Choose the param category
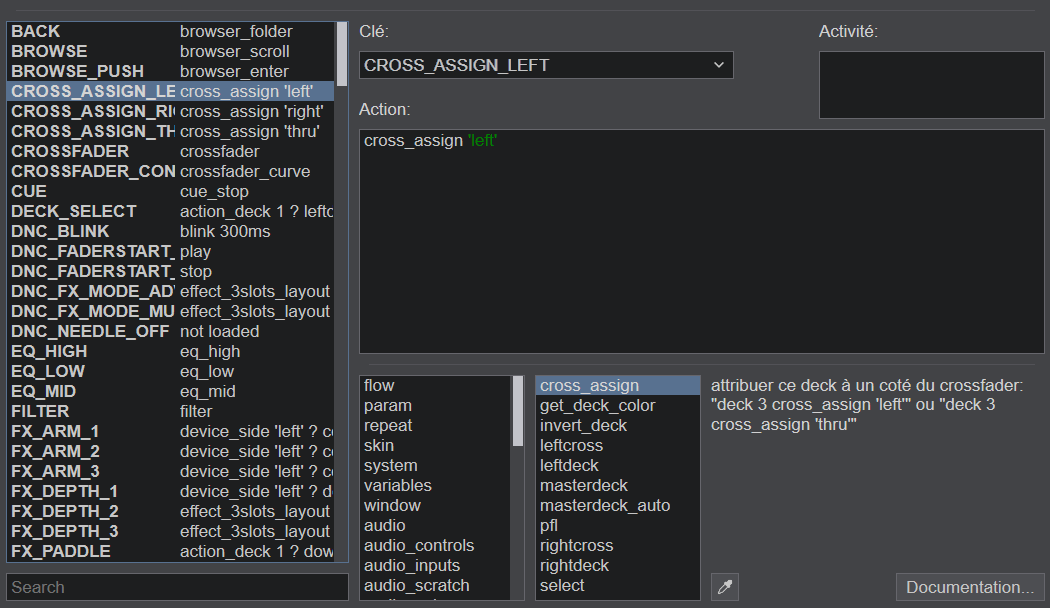This screenshot has height=608, width=1050. [x=435, y=406]
